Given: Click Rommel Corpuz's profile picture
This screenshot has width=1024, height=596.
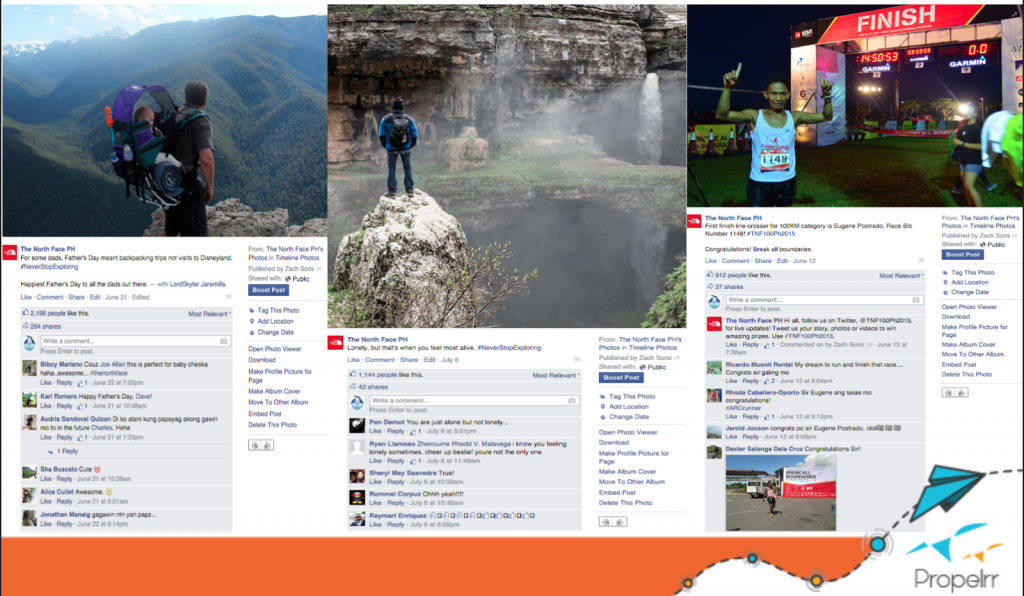Looking at the screenshot, I should tap(357, 497).
